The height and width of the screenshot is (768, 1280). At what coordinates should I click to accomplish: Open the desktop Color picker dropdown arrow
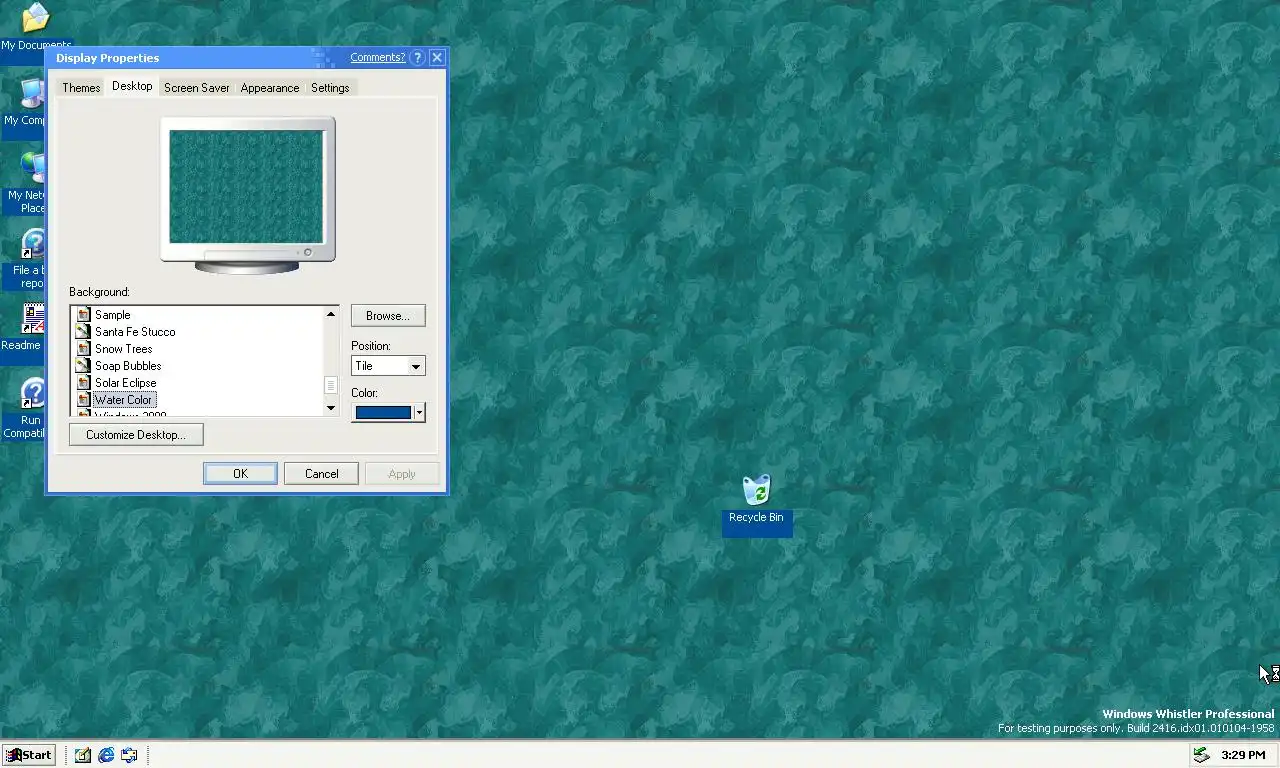pos(419,412)
